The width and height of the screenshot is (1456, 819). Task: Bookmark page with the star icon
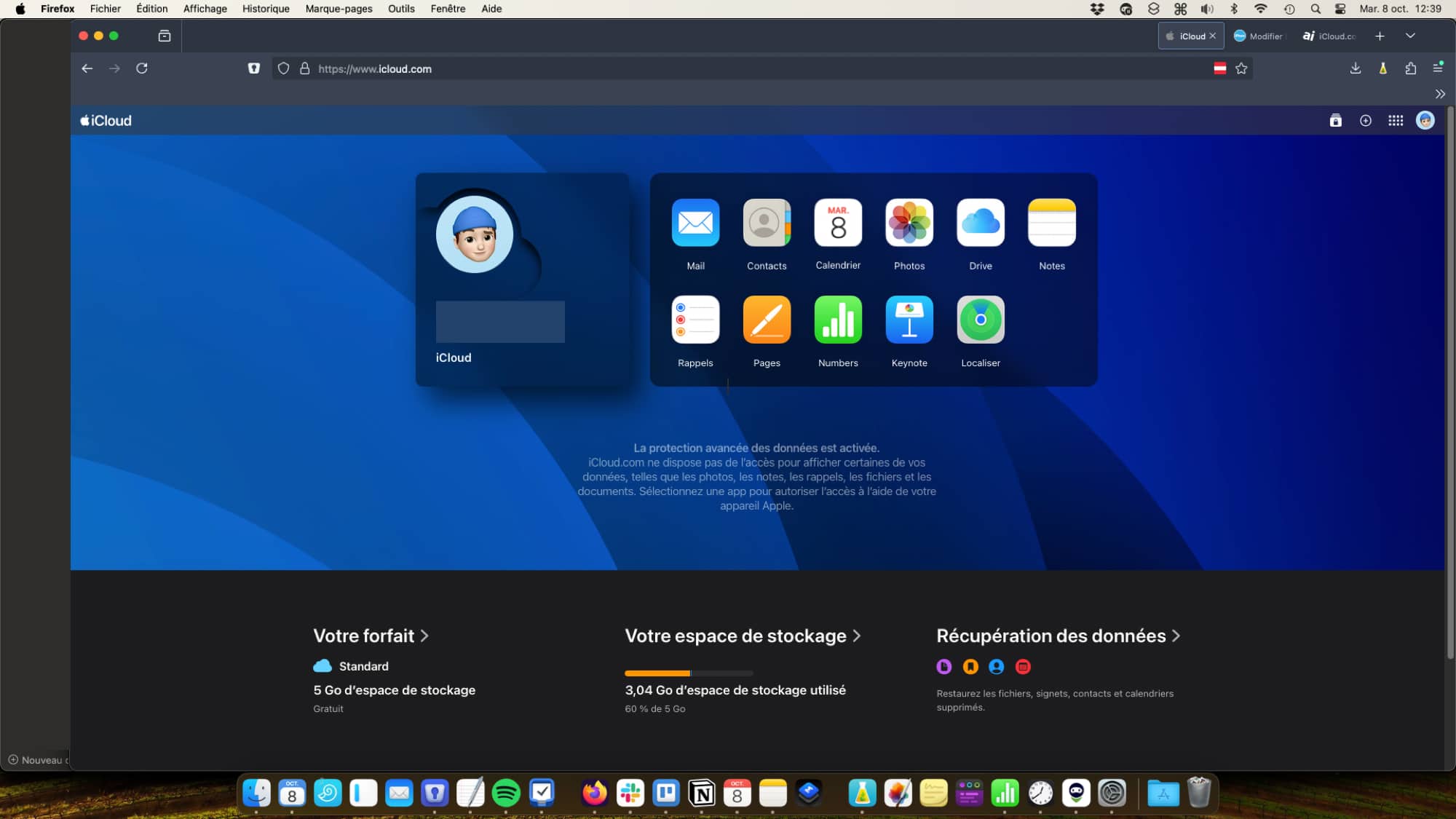(1242, 68)
